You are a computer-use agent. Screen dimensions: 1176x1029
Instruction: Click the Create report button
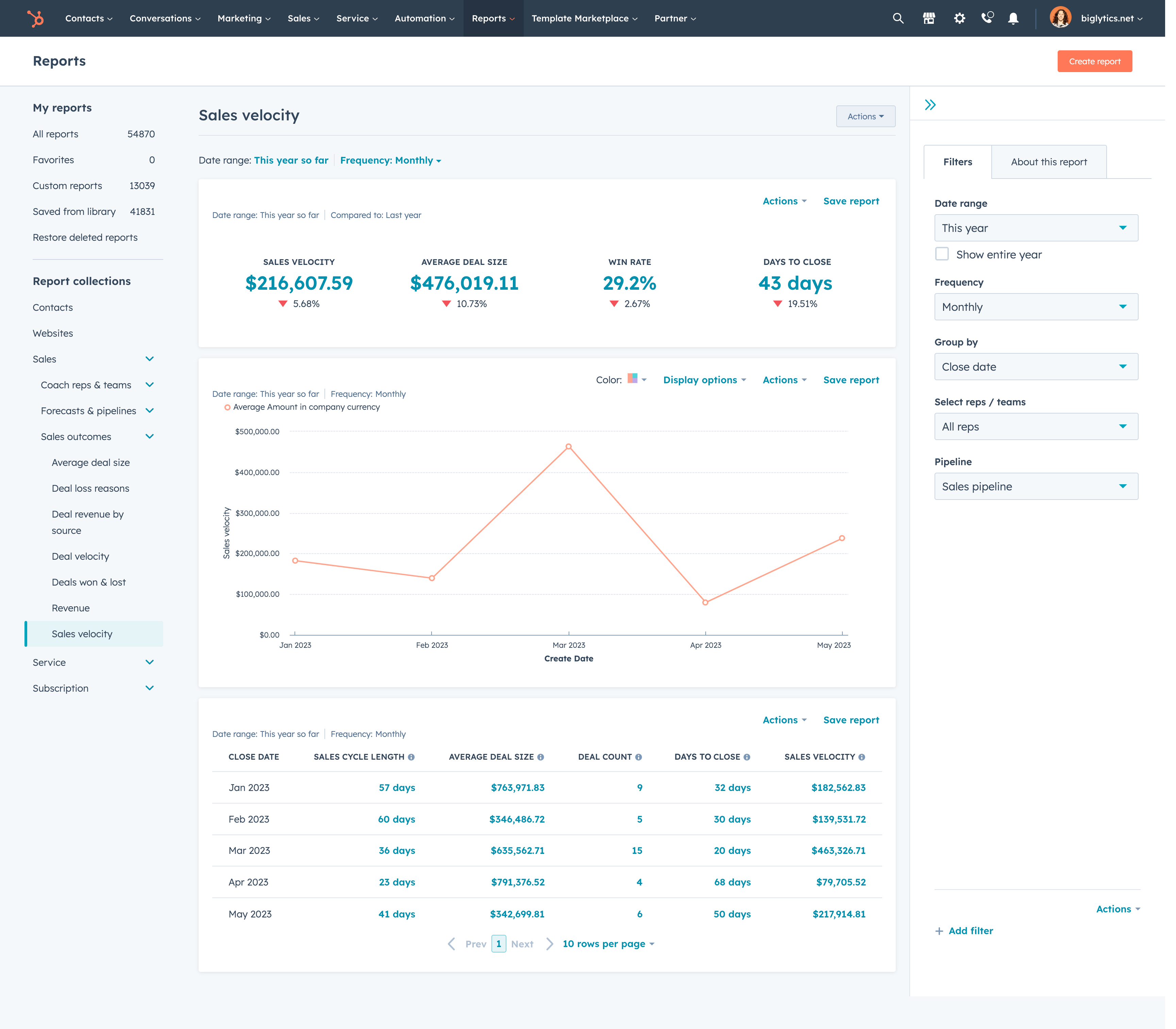tap(1094, 61)
